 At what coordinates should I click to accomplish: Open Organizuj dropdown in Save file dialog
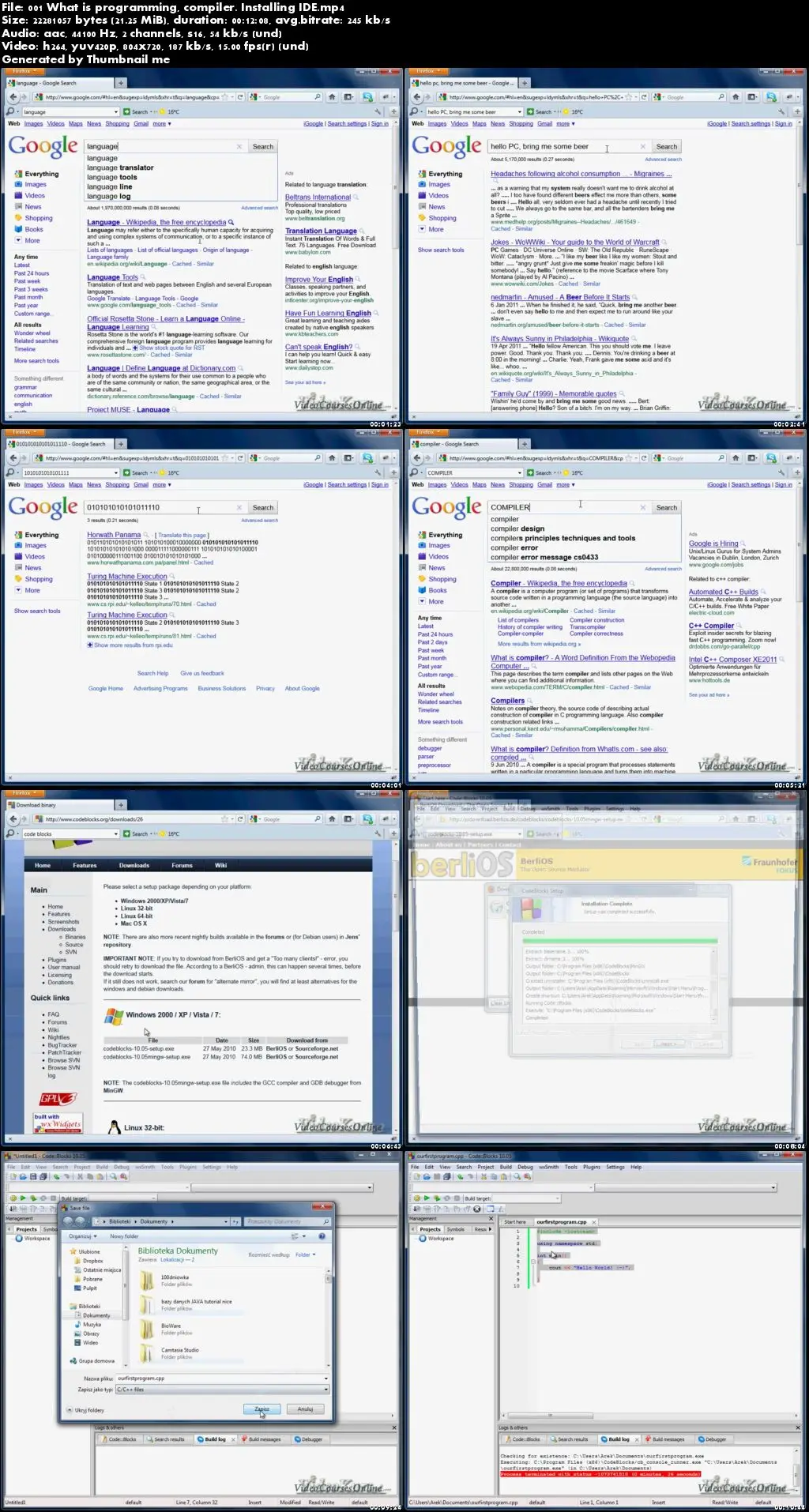point(83,1236)
